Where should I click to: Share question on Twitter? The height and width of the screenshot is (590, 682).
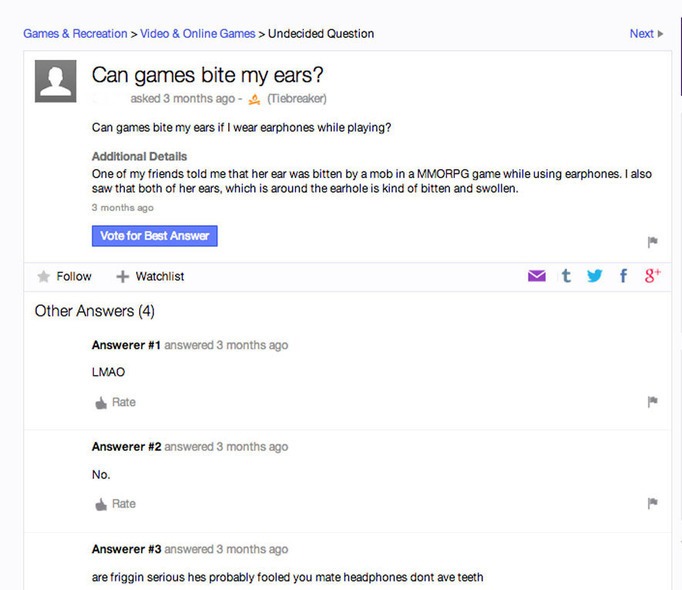tap(595, 276)
